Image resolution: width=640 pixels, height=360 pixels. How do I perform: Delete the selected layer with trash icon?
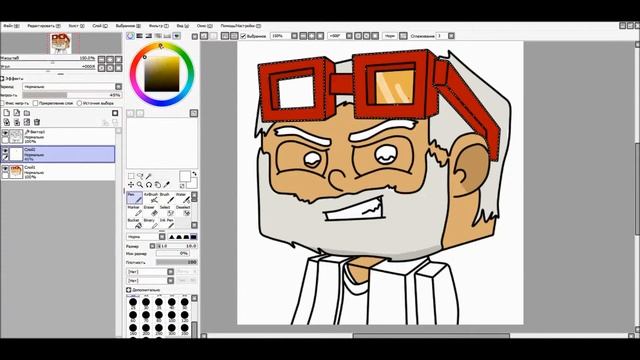[37, 122]
